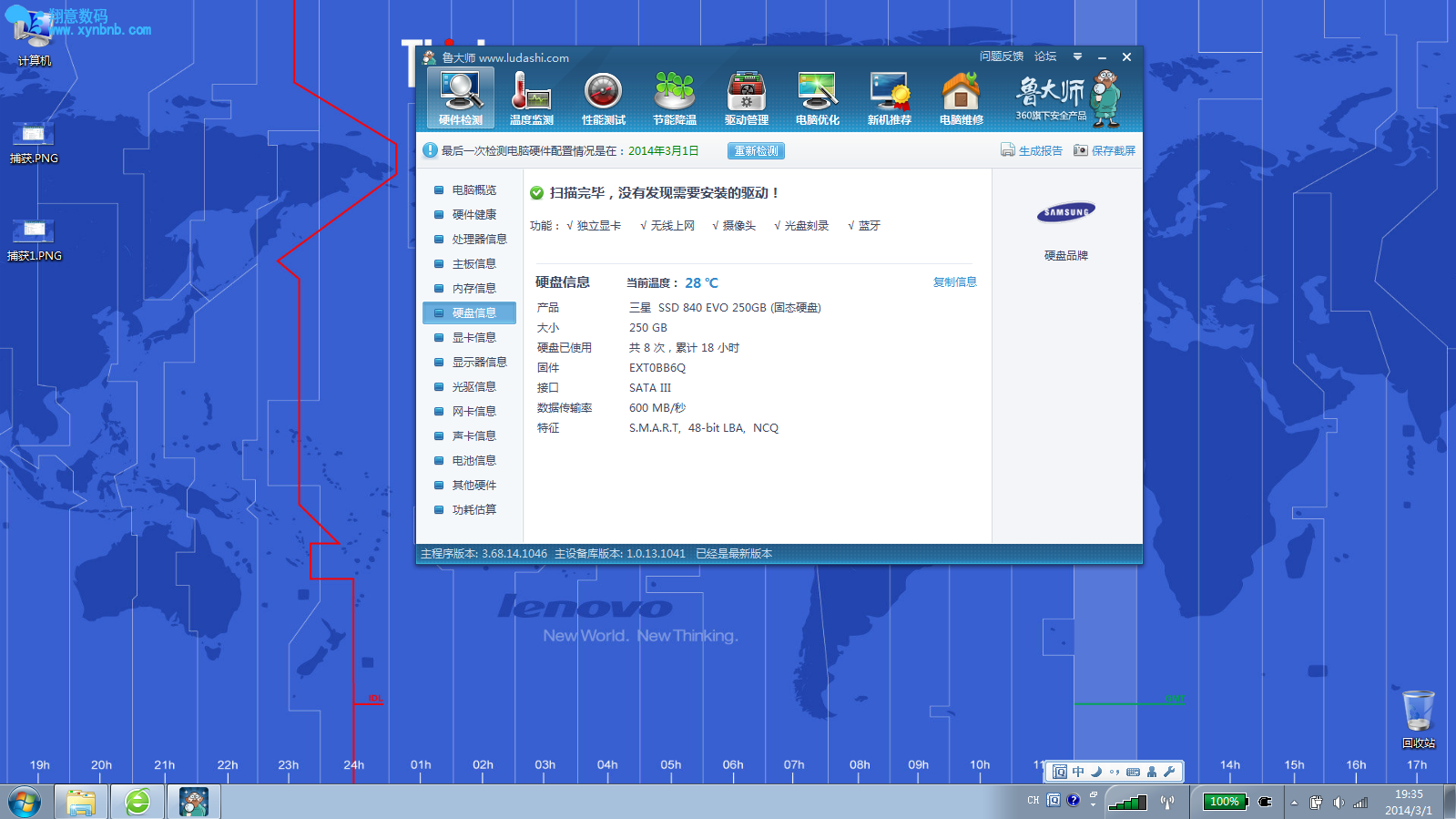
Task: Click the blue help question mark in taskbar
Action: coord(1074,801)
